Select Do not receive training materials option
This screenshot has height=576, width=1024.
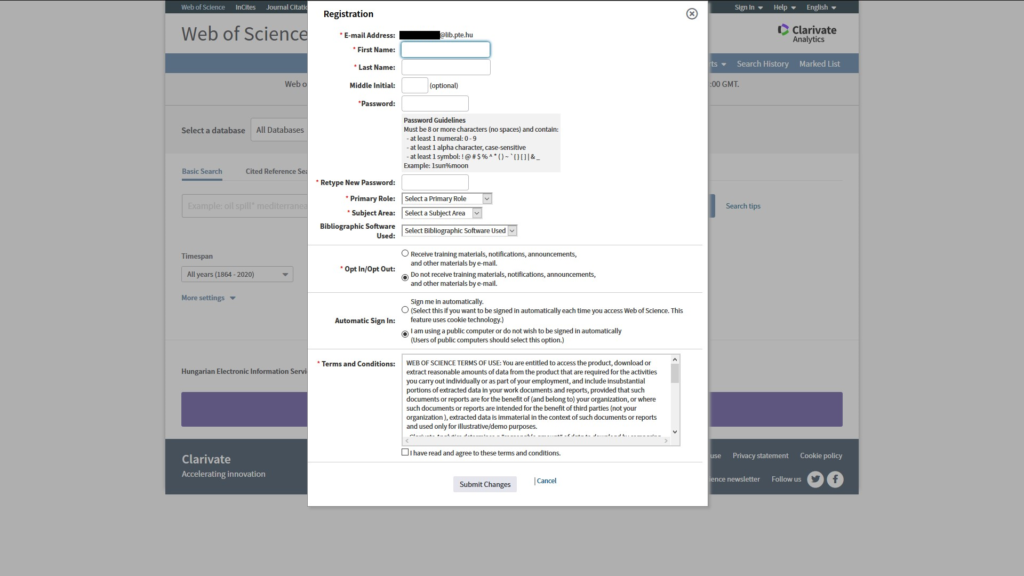[405, 278]
